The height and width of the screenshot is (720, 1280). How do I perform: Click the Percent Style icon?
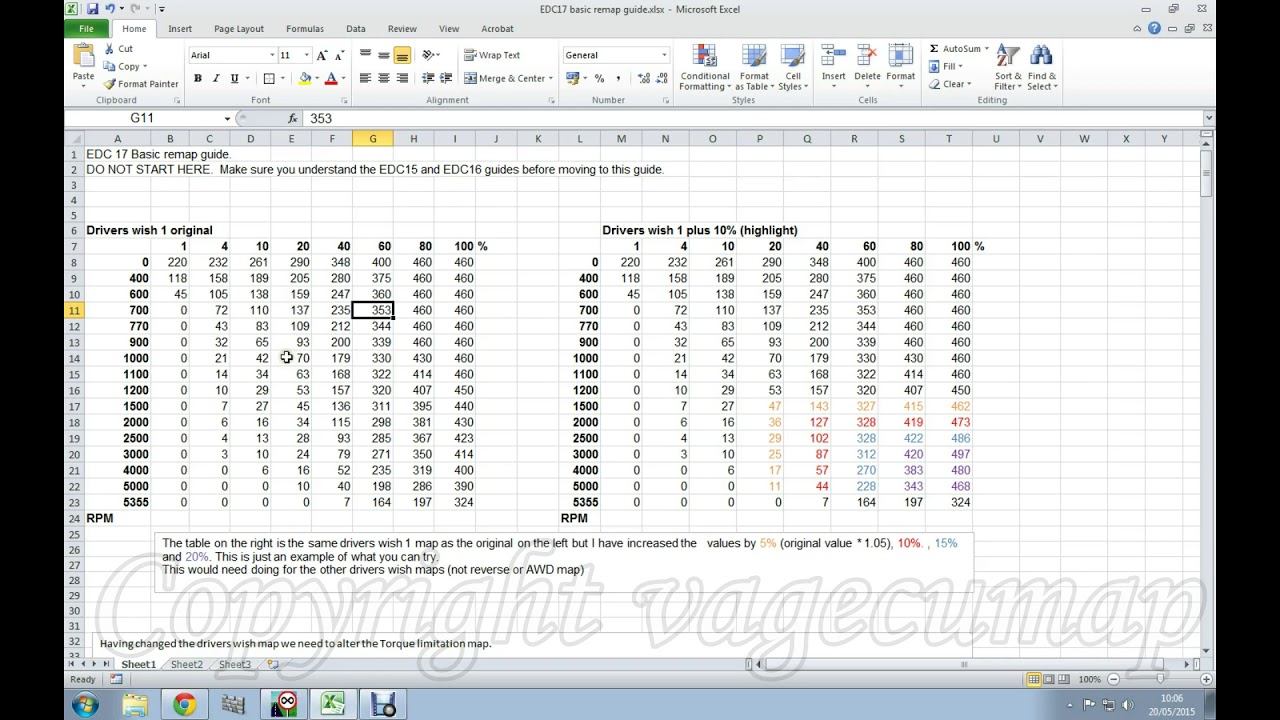[599, 78]
